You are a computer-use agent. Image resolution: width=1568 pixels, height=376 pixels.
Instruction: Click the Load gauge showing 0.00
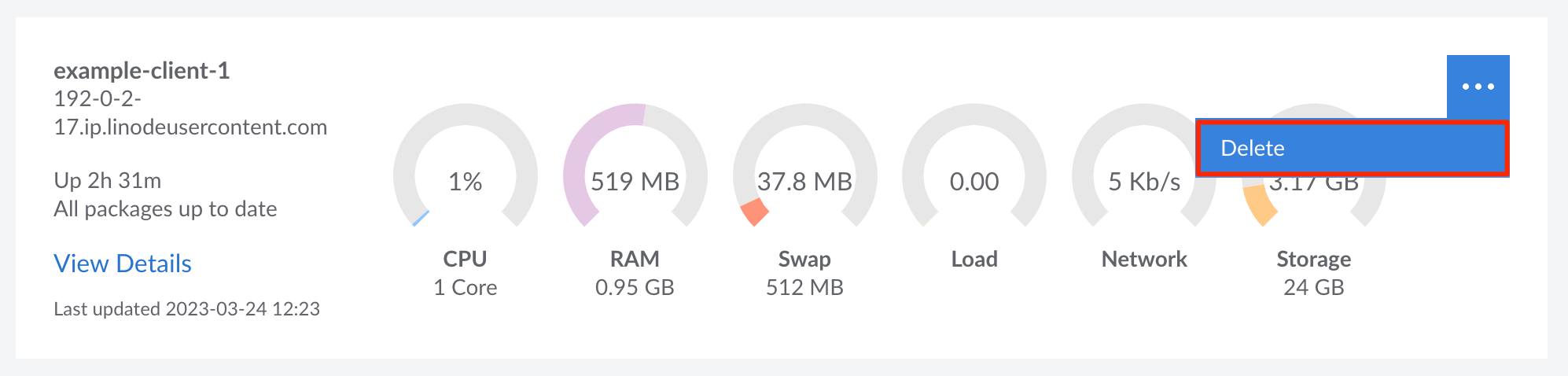pos(974,182)
